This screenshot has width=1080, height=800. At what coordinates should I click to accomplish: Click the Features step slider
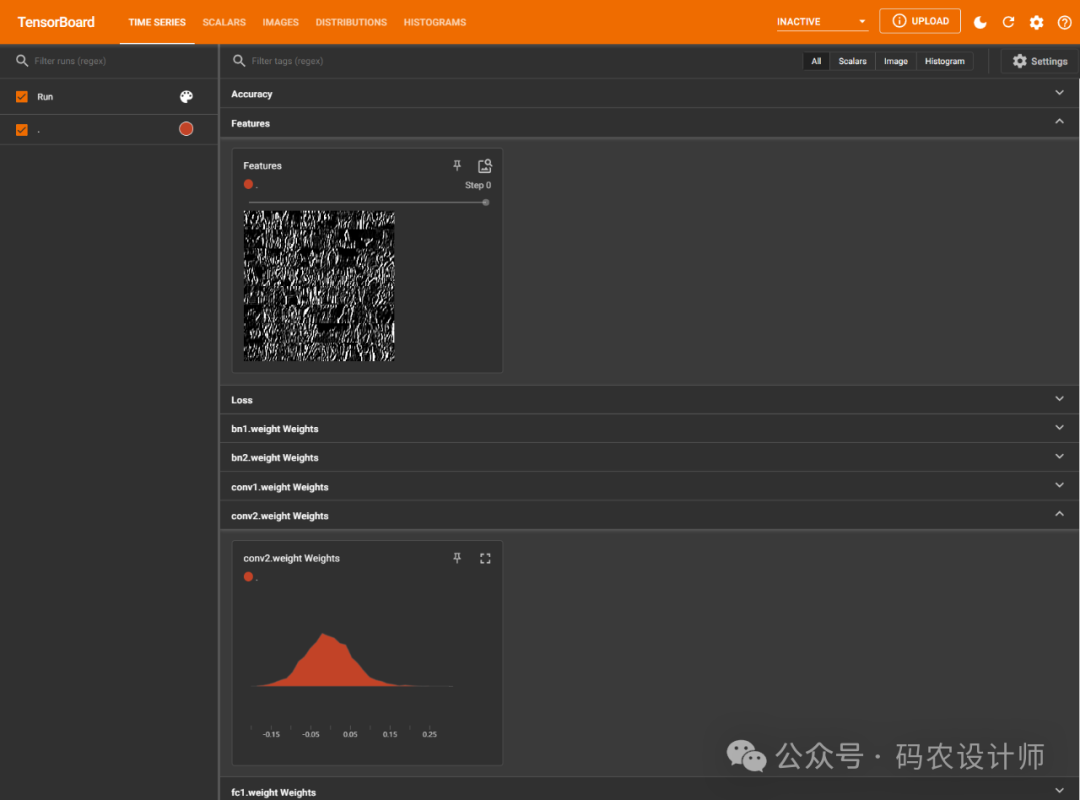point(367,202)
